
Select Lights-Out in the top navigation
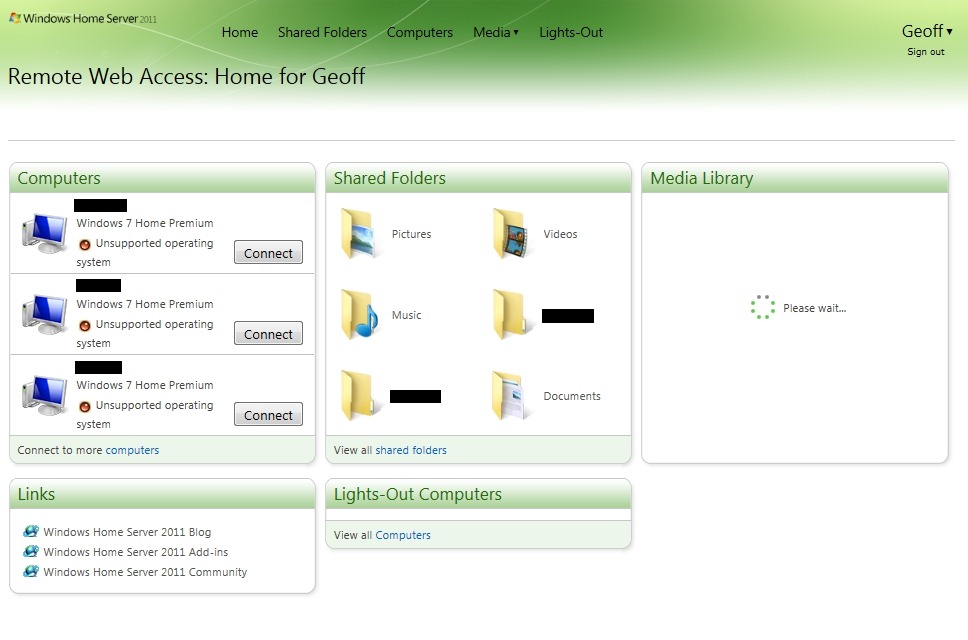(x=571, y=32)
